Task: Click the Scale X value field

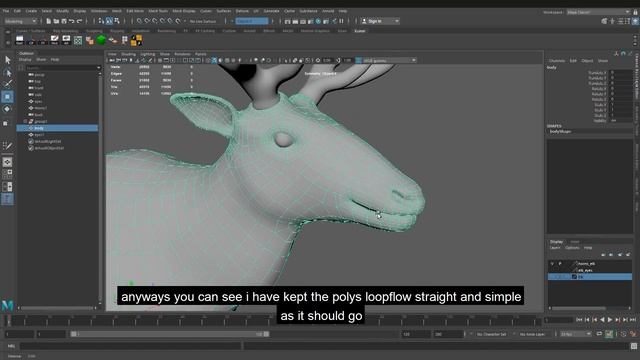Action: click(621, 104)
